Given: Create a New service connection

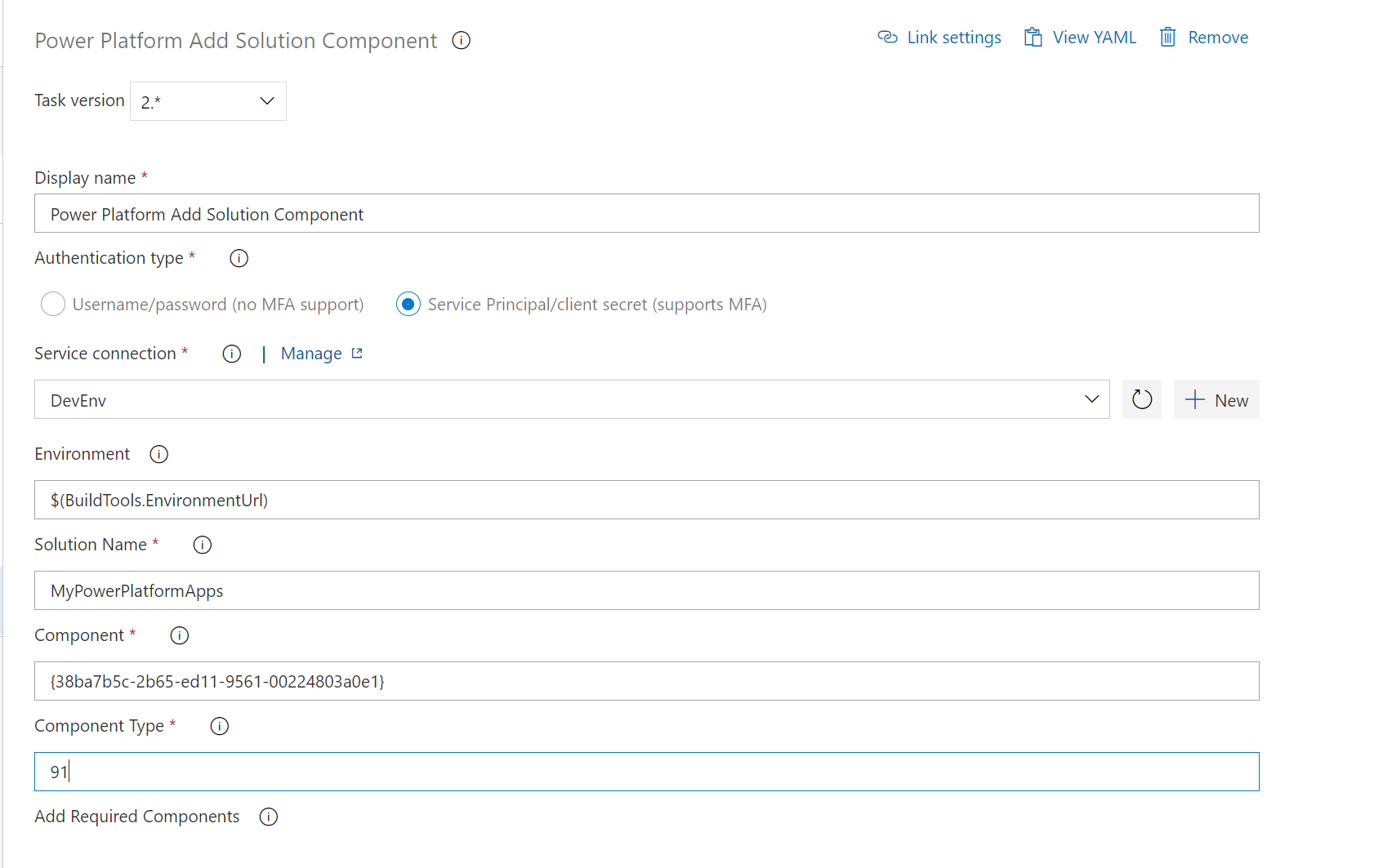Looking at the screenshot, I should pos(1216,399).
